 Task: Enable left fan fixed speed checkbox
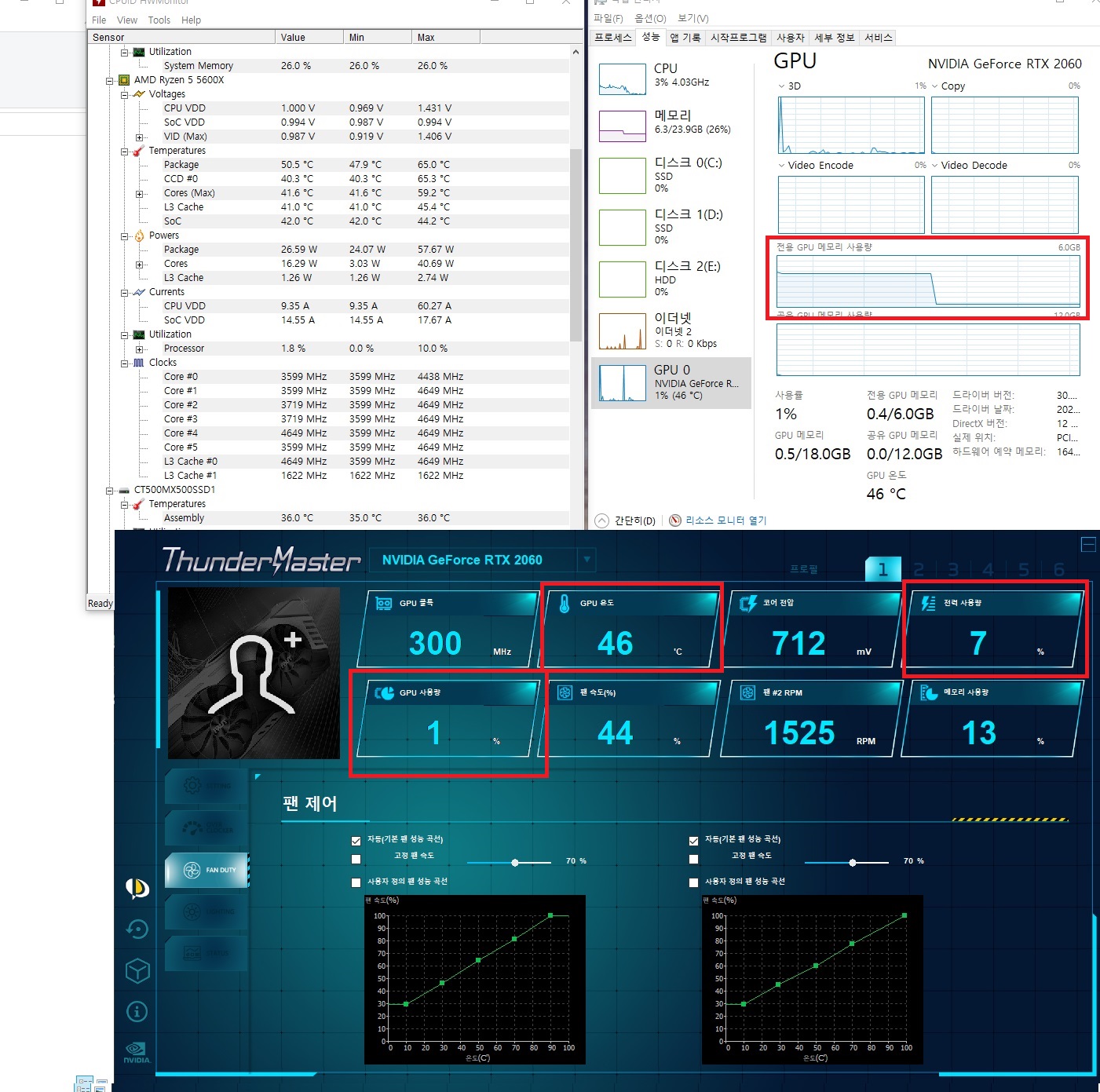coord(356,859)
